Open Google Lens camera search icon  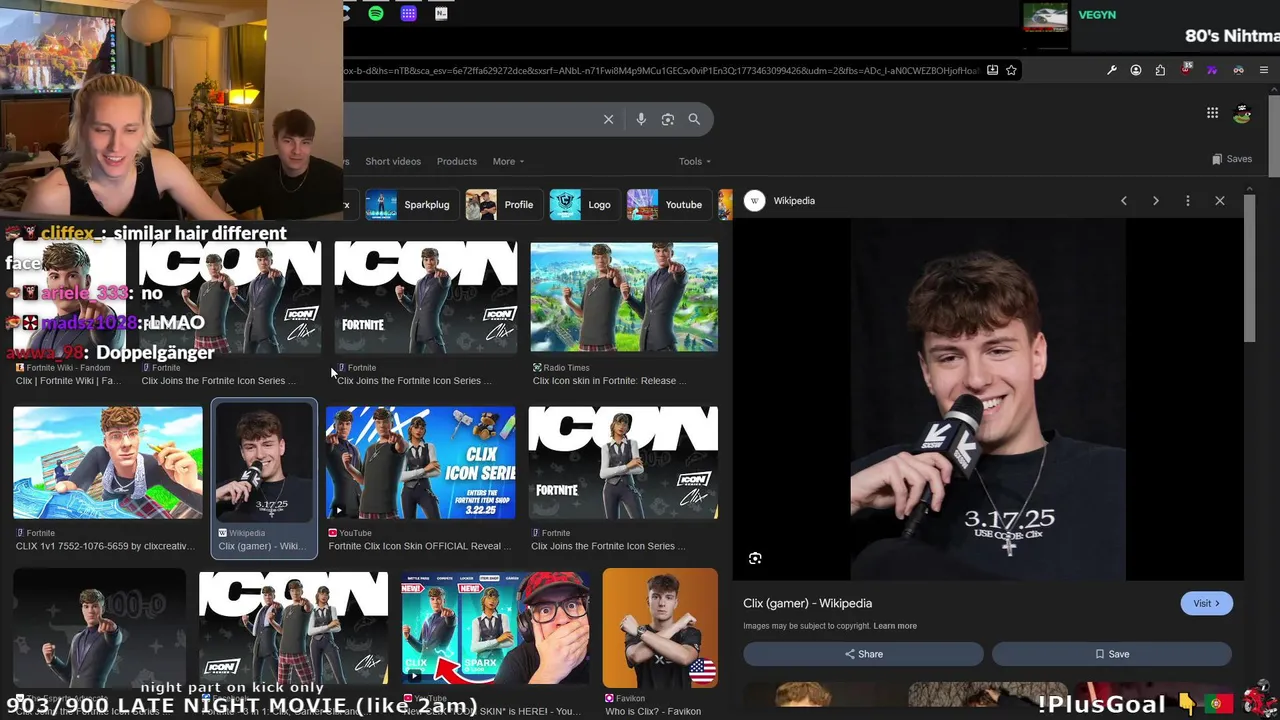(668, 119)
